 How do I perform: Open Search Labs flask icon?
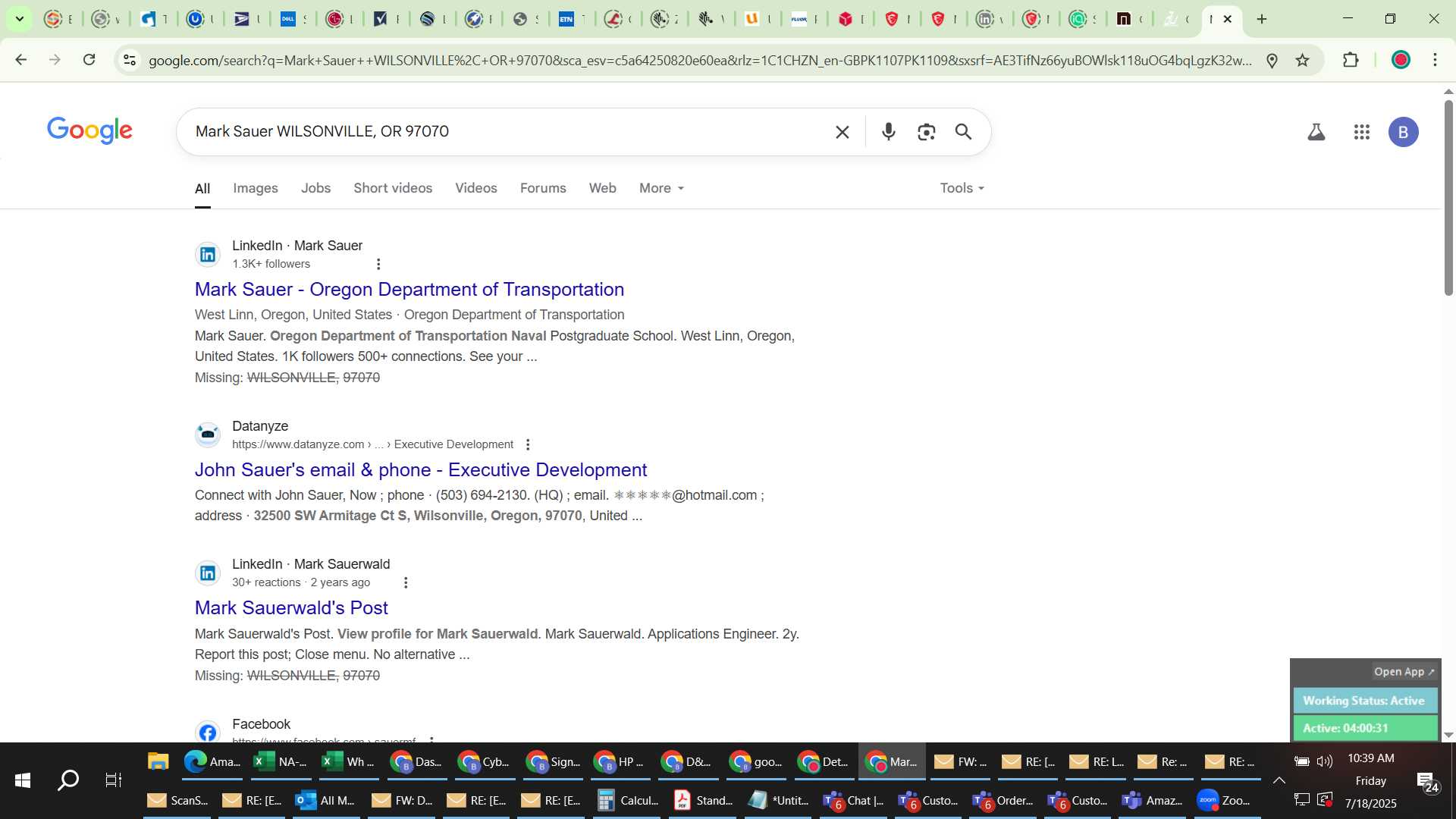(x=1316, y=132)
